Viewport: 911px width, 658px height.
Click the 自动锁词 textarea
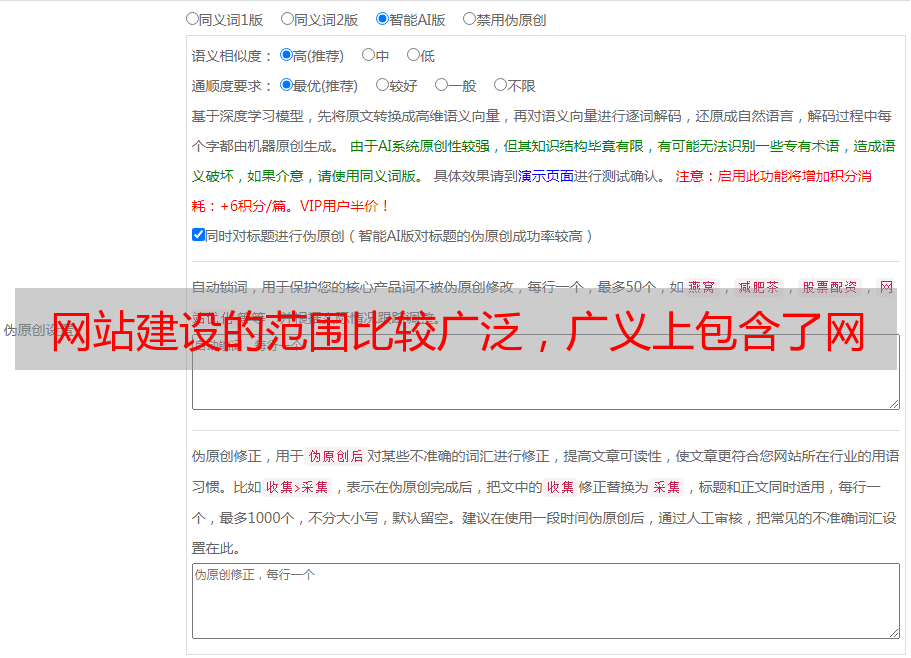click(x=546, y=372)
